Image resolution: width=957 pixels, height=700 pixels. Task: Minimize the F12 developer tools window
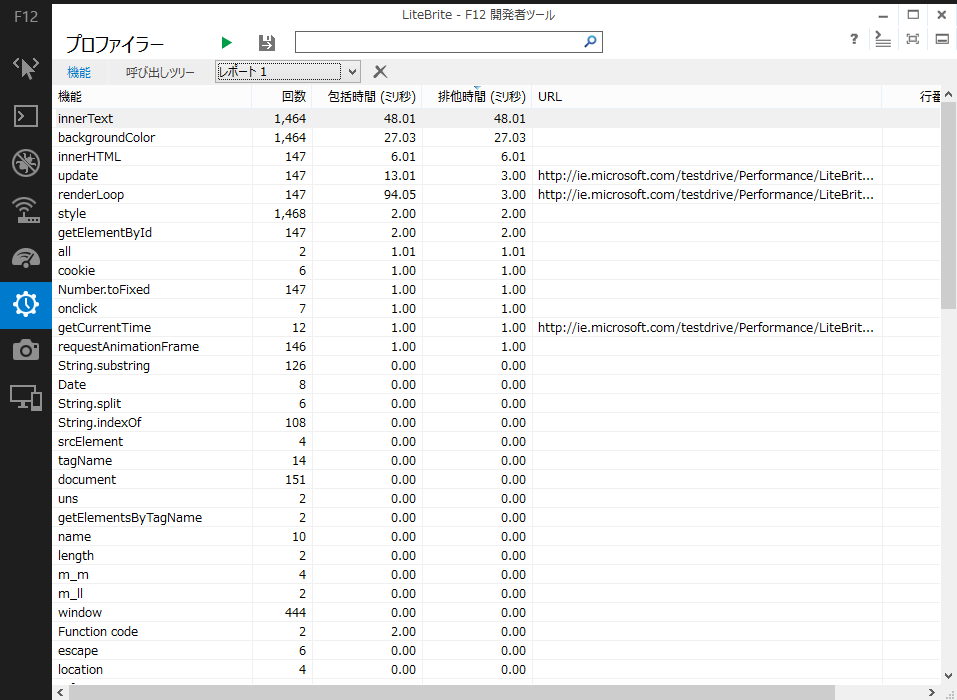(883, 15)
